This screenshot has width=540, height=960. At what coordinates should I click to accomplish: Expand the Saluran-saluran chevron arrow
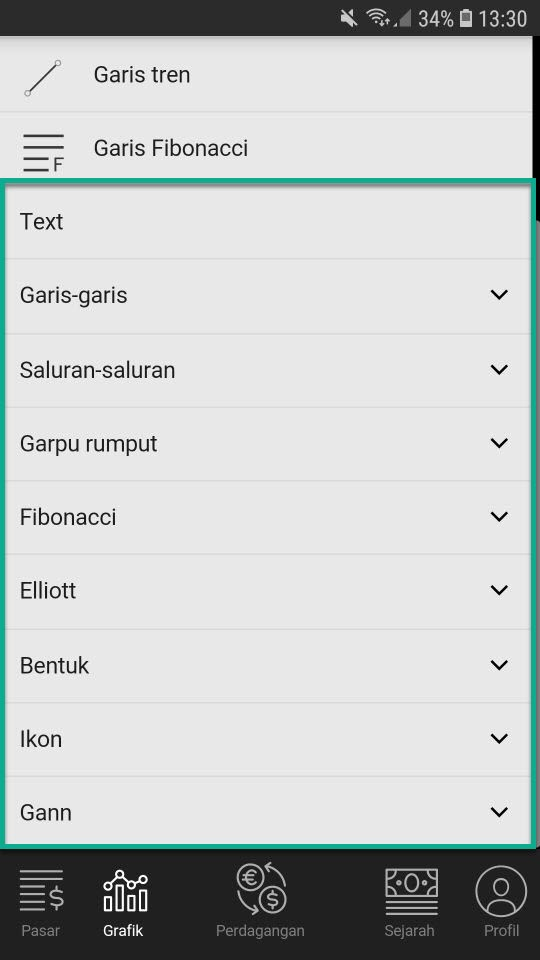click(x=500, y=369)
